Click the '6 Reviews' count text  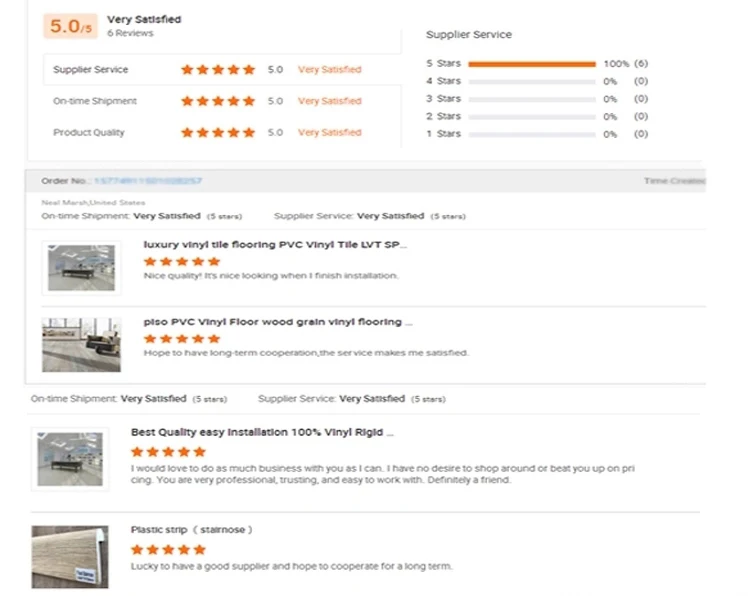tap(130, 33)
